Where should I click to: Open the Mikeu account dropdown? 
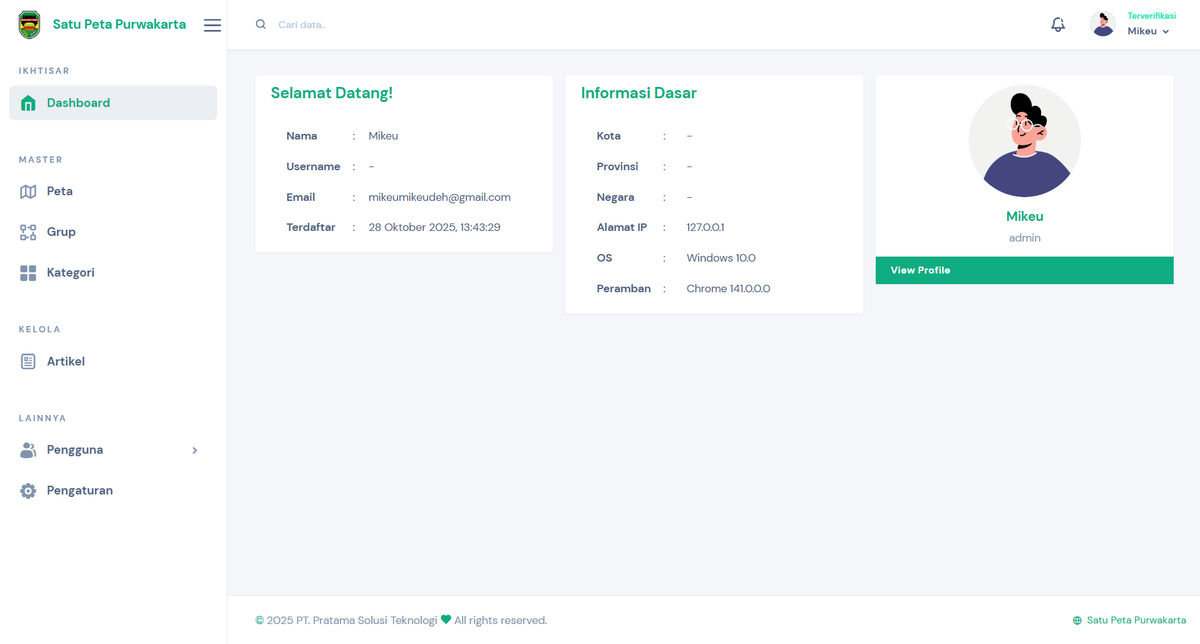tap(1148, 31)
